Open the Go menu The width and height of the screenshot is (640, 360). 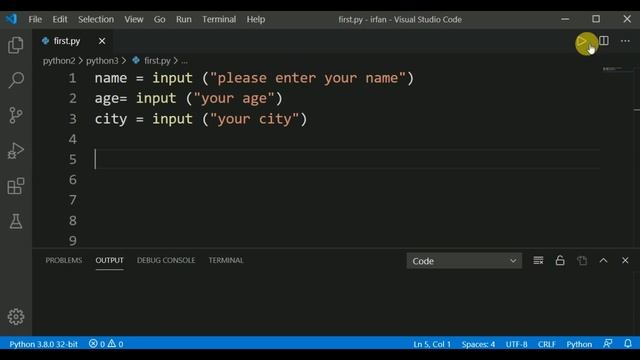pyautogui.click(x=160, y=19)
